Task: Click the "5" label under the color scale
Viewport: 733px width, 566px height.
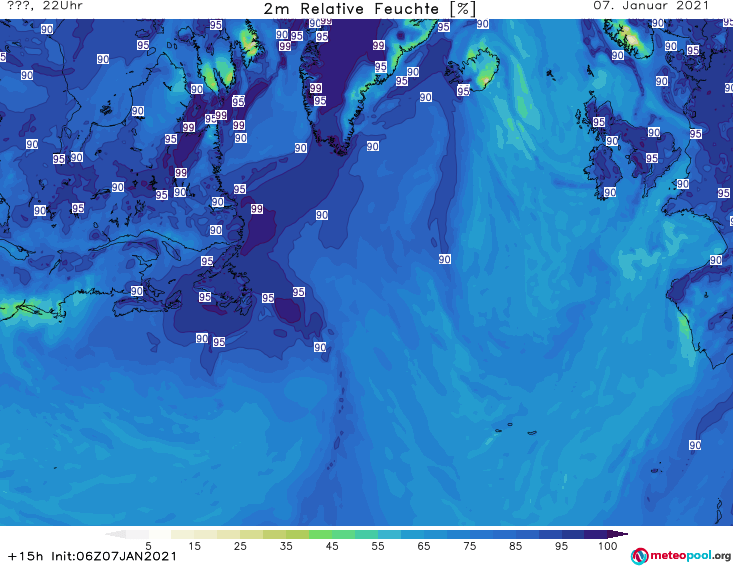Action: point(148,546)
